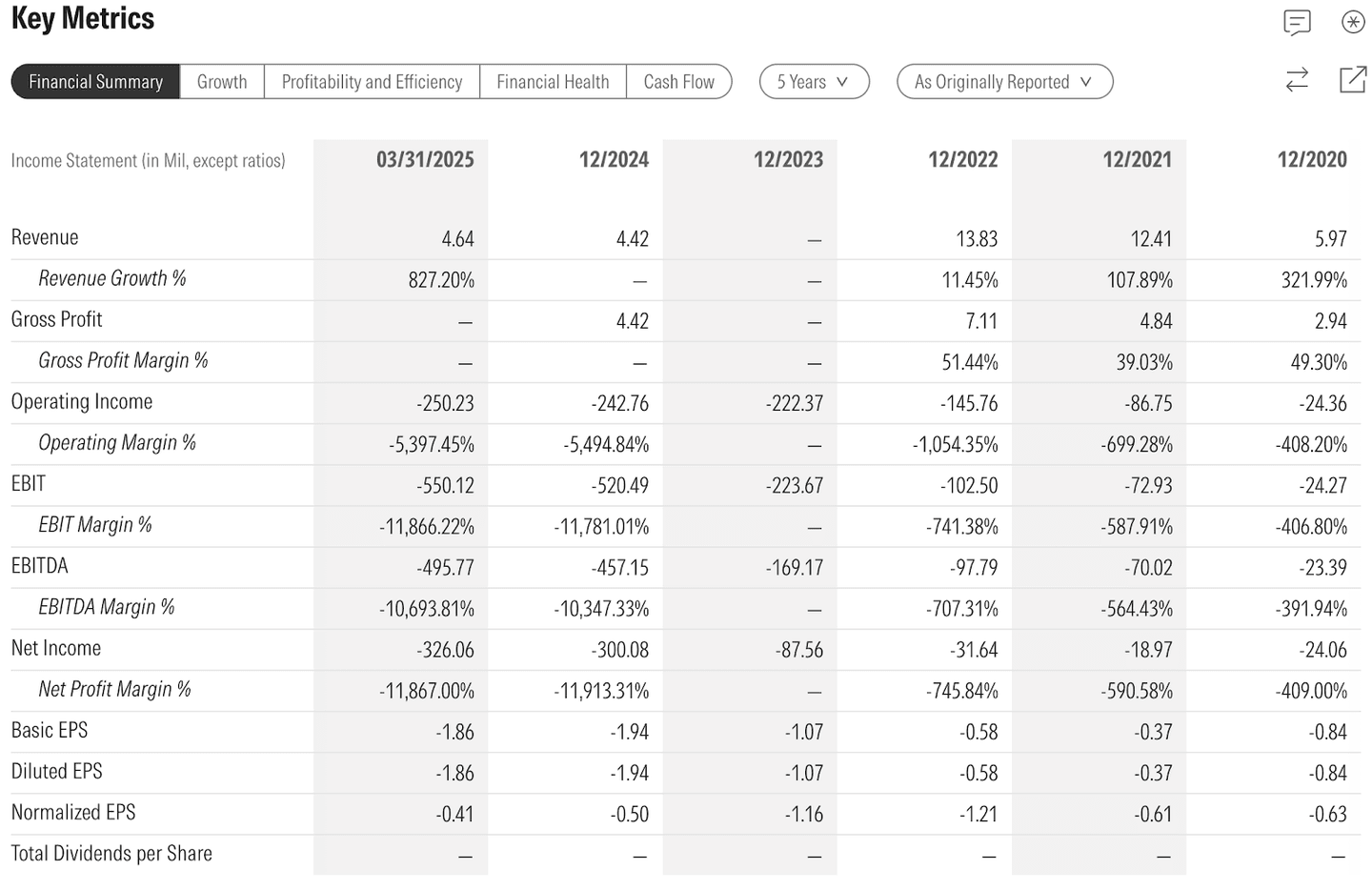
Task: Open the As Originally Reported dropdown
Action: click(1004, 82)
